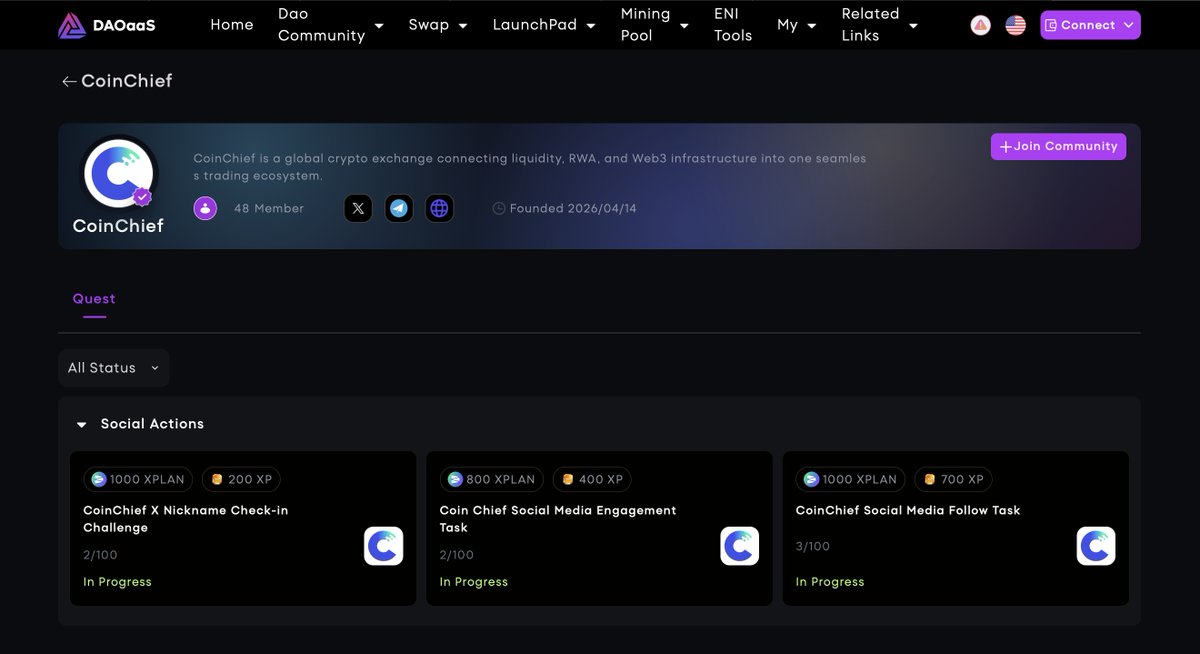1200x654 pixels.
Task: Click the XP coin icon beside 700 XP
Action: pos(930,479)
